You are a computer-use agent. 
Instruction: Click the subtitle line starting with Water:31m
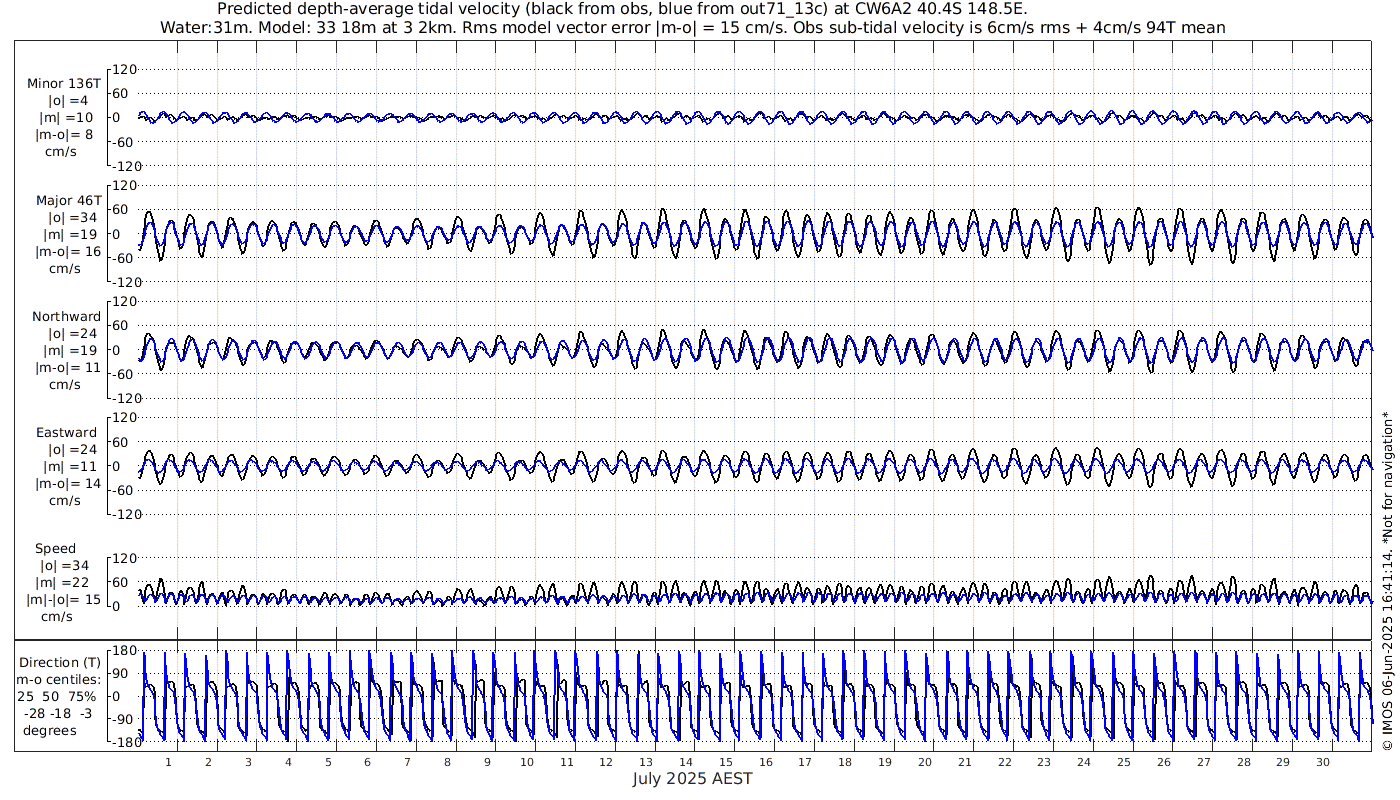(692, 27)
